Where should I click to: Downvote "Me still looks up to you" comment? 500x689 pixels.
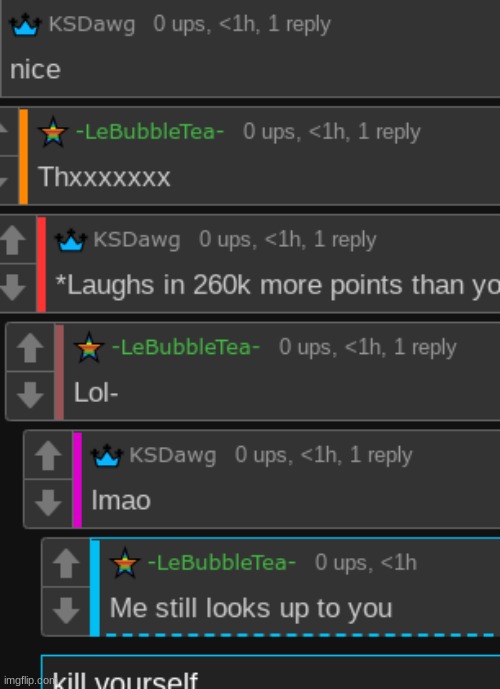click(x=66, y=610)
